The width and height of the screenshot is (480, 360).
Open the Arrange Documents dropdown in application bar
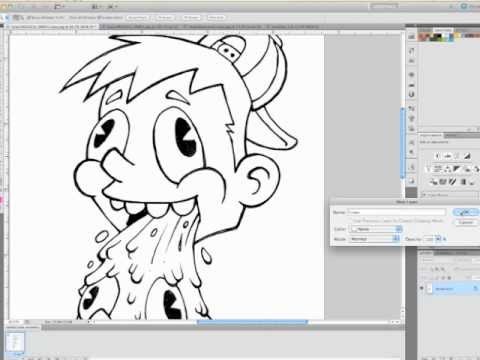point(97,6)
